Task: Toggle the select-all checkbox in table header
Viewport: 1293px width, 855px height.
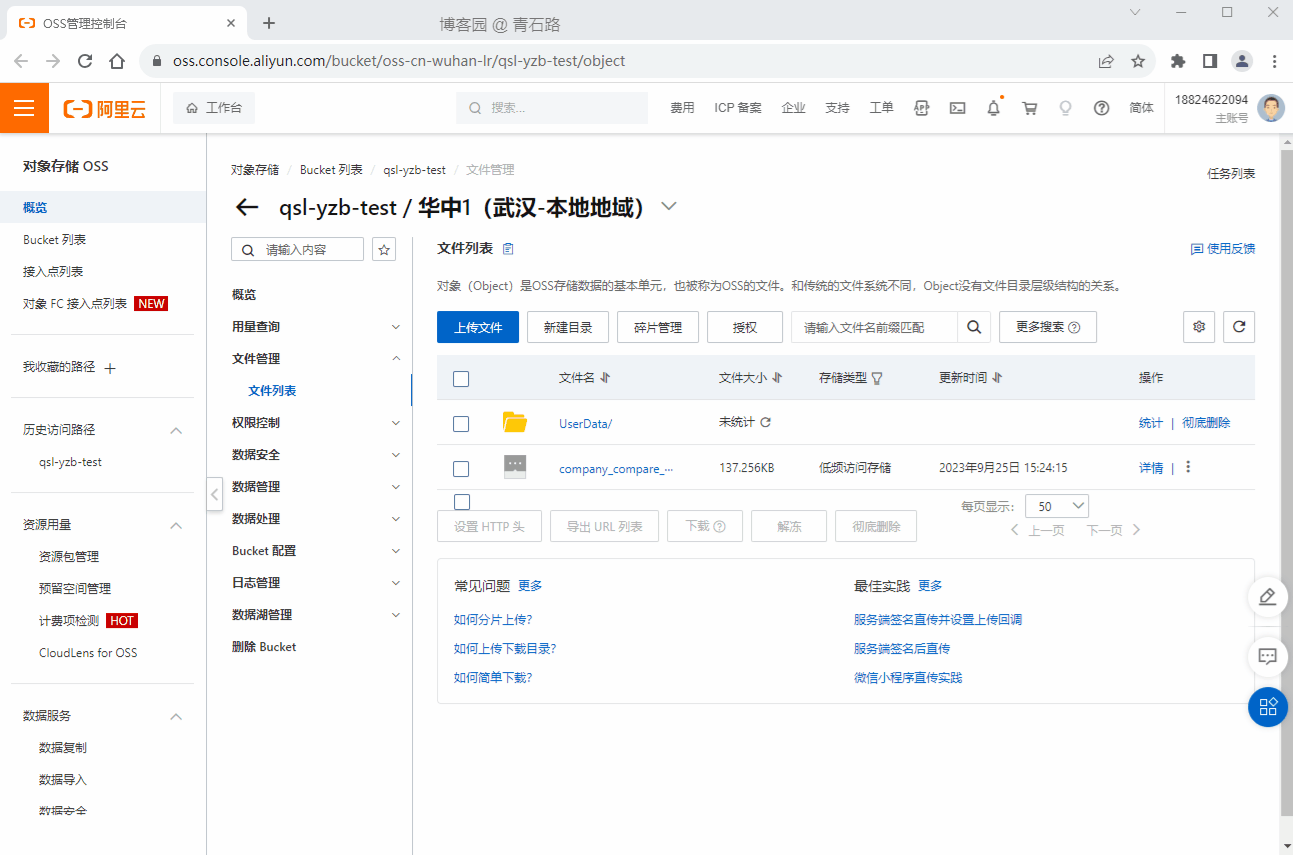Action: 461,378
